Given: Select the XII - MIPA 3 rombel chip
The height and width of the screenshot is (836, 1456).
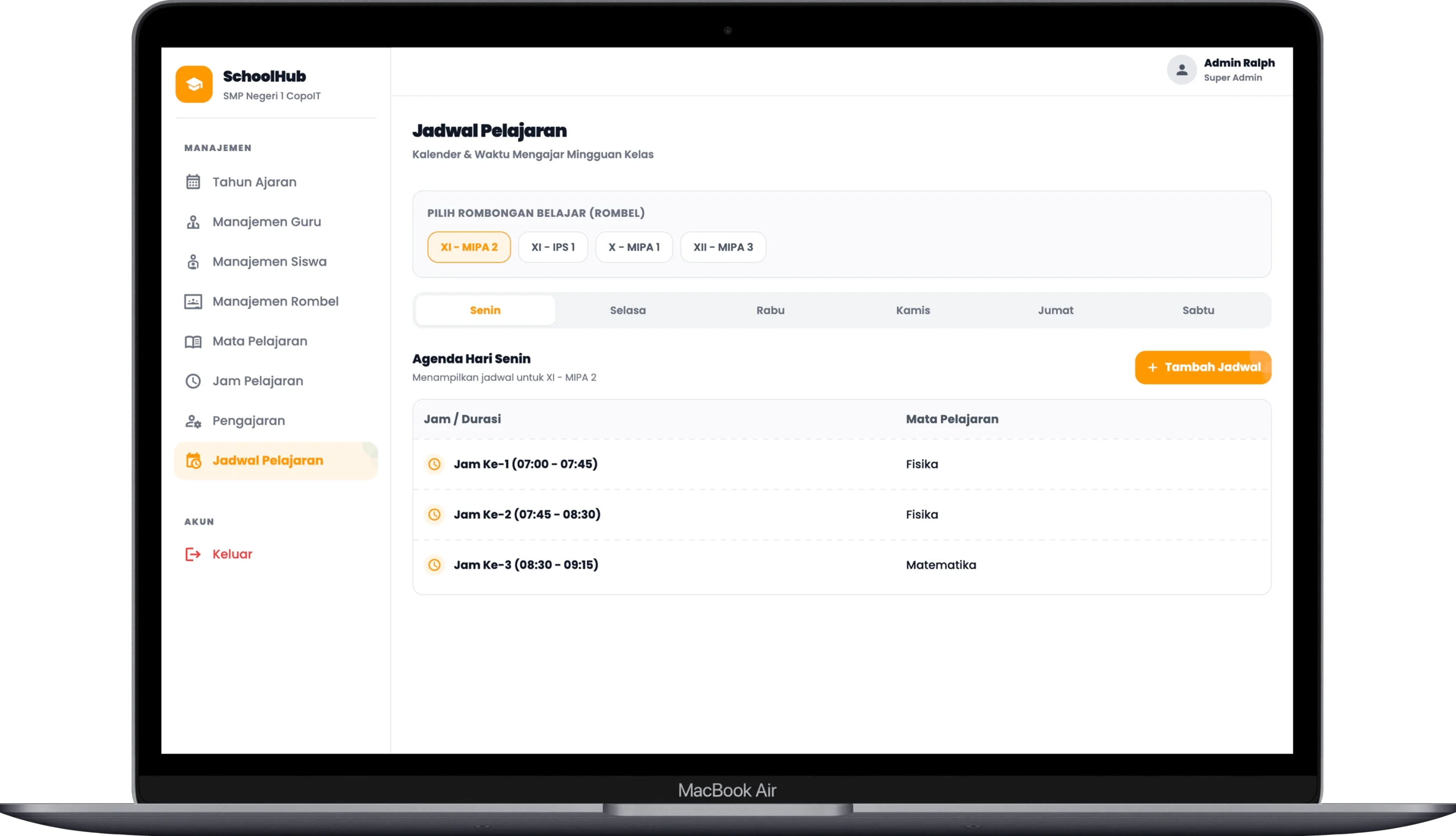Looking at the screenshot, I should click(723, 247).
